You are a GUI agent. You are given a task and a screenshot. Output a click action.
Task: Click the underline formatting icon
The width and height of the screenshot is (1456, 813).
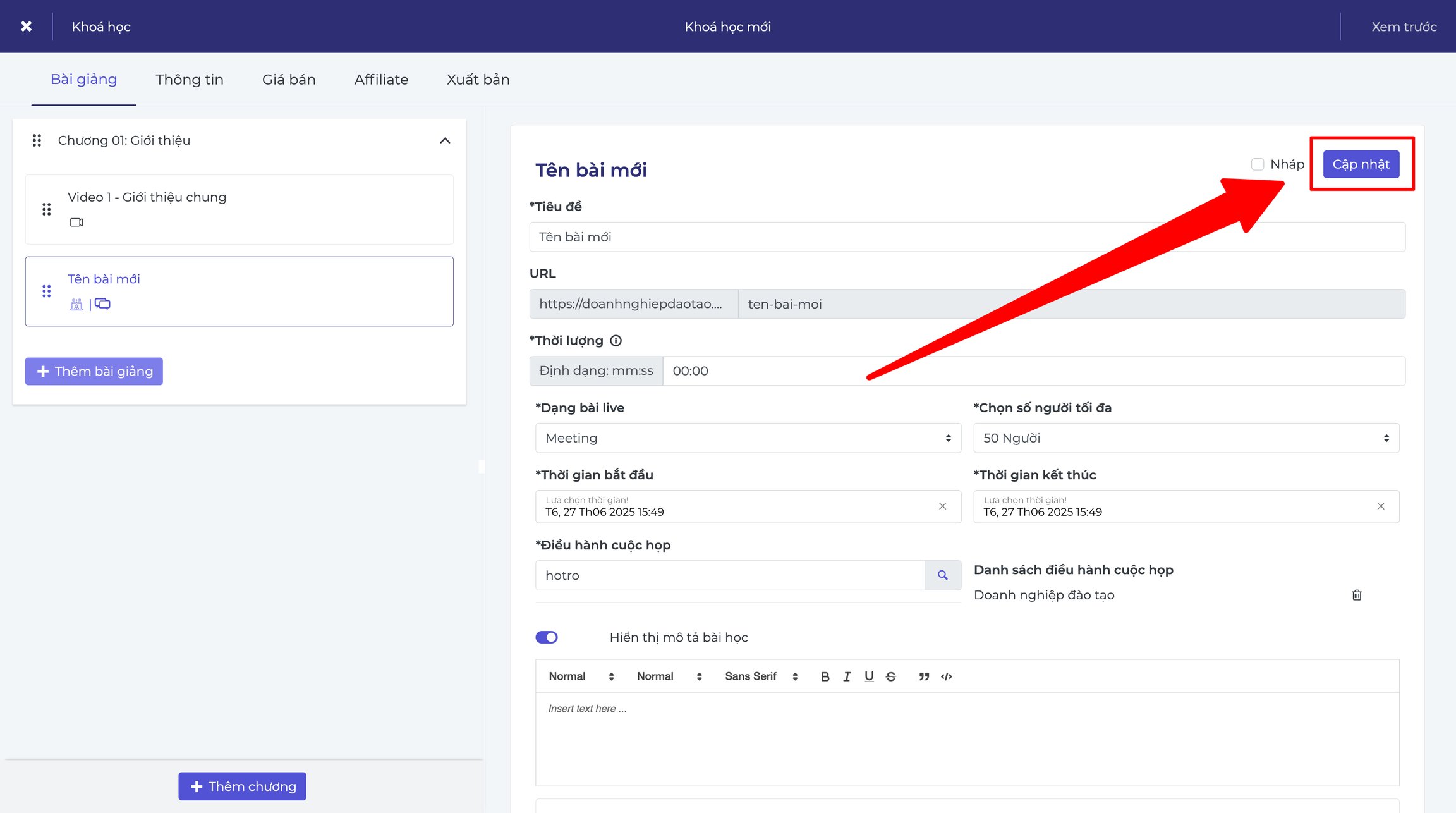point(869,676)
